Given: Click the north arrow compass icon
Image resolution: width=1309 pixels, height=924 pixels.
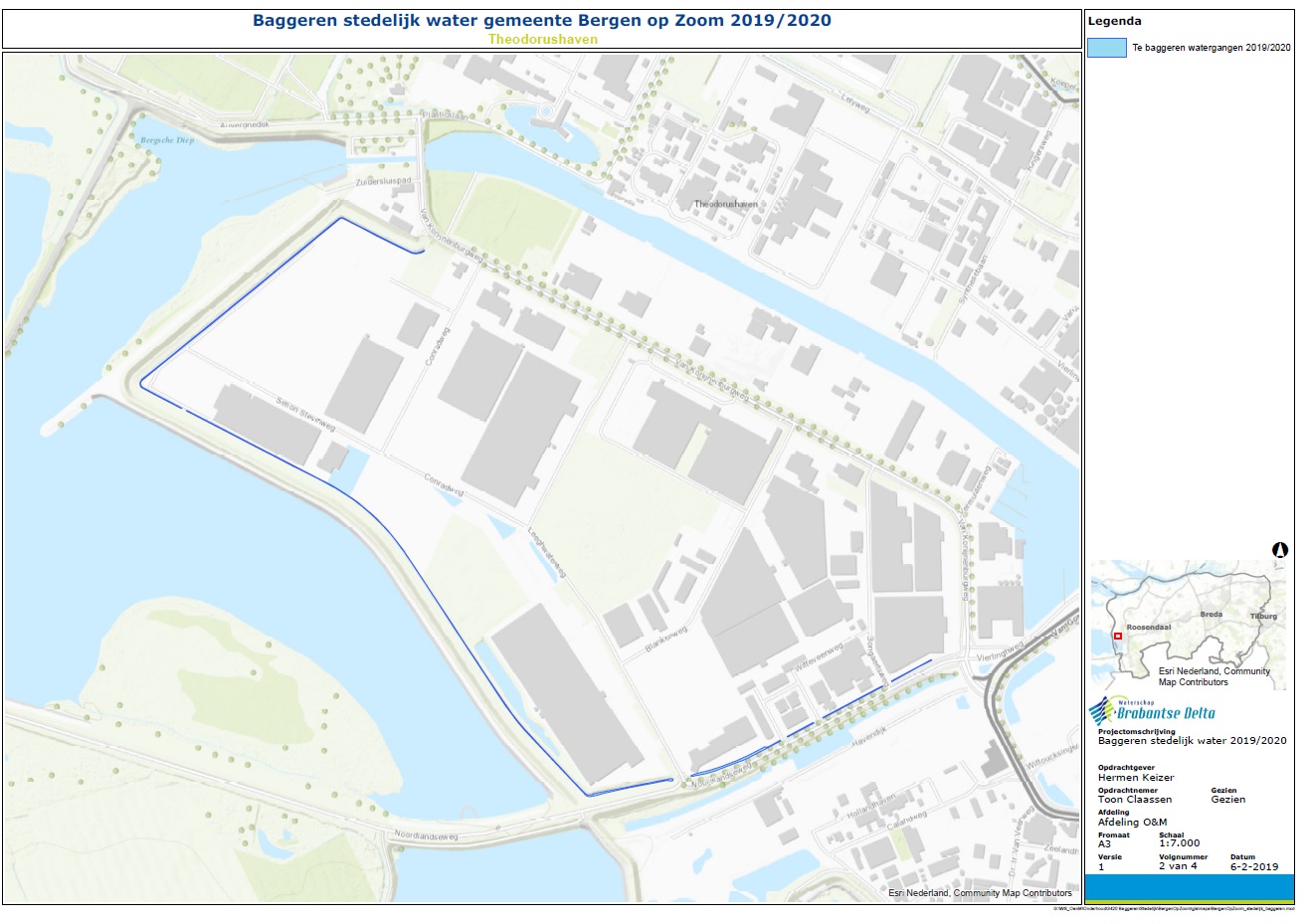Looking at the screenshot, I should click(1280, 550).
